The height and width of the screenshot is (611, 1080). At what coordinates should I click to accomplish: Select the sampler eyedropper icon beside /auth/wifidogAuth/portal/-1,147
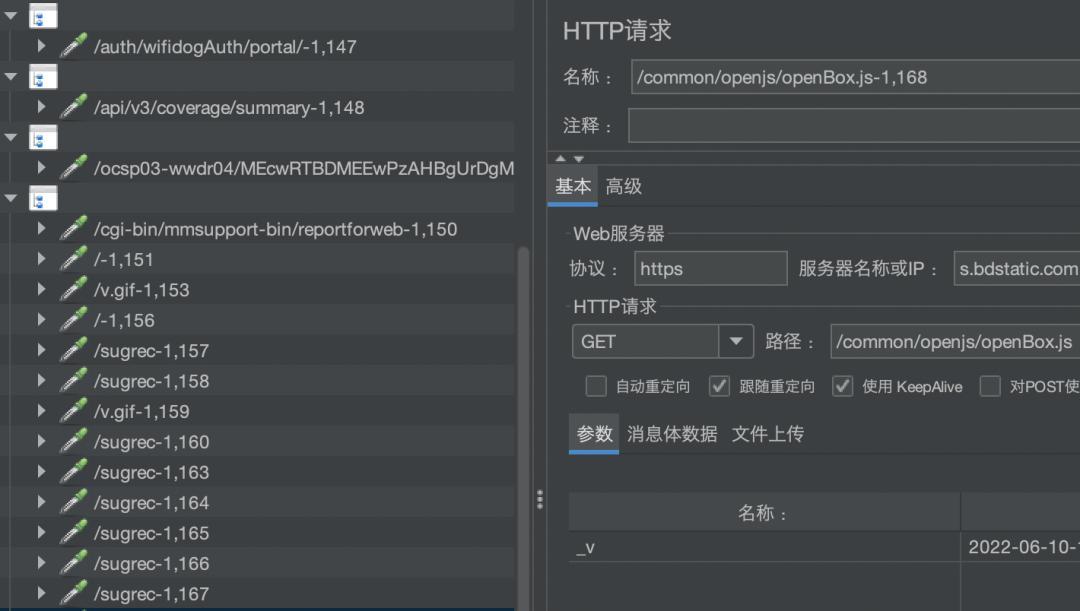73,45
